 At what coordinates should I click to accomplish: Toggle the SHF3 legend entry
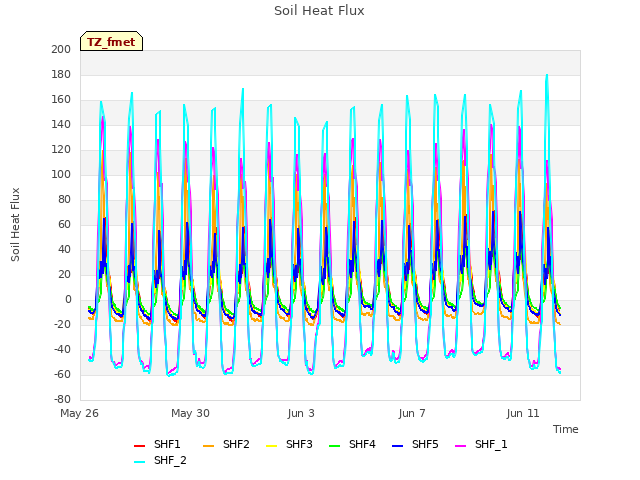[289, 444]
